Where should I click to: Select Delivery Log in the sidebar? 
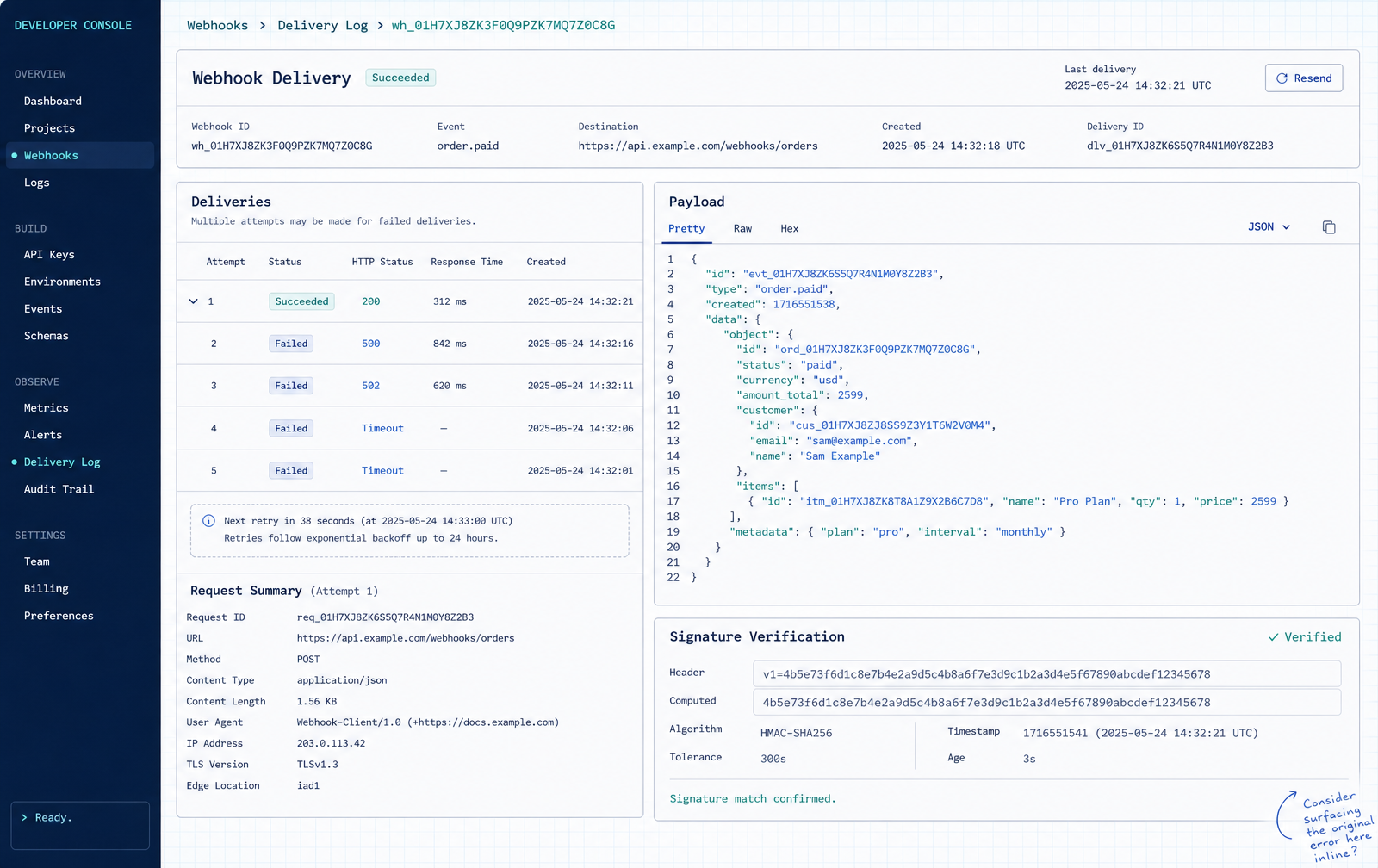tap(62, 462)
